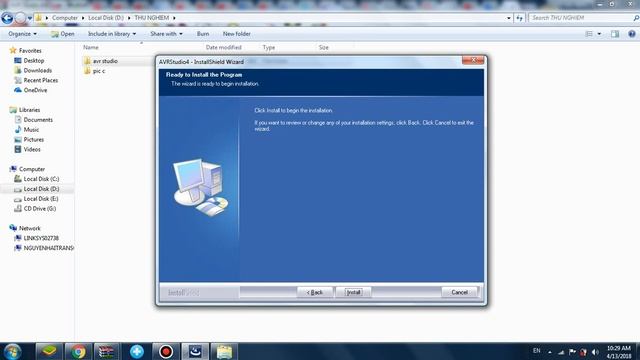Viewport: 640px width, 360px height.
Task: Select THU NGHIEM in the breadcrumb
Action: coord(151,18)
